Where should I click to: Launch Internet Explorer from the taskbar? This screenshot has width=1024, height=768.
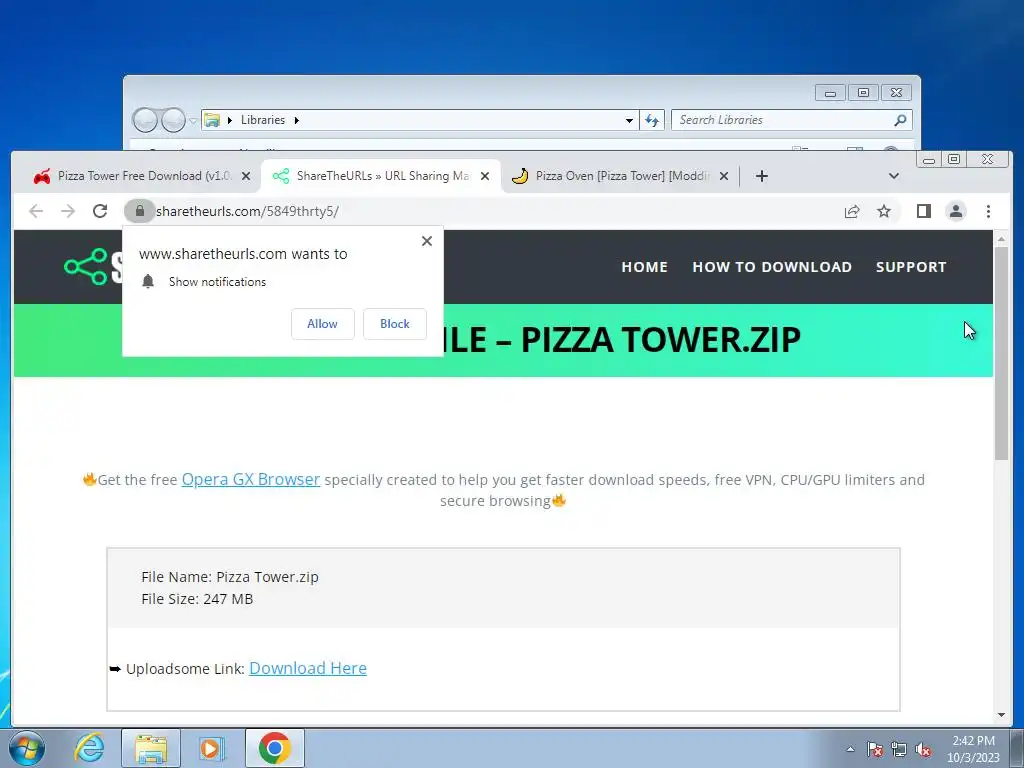89,748
